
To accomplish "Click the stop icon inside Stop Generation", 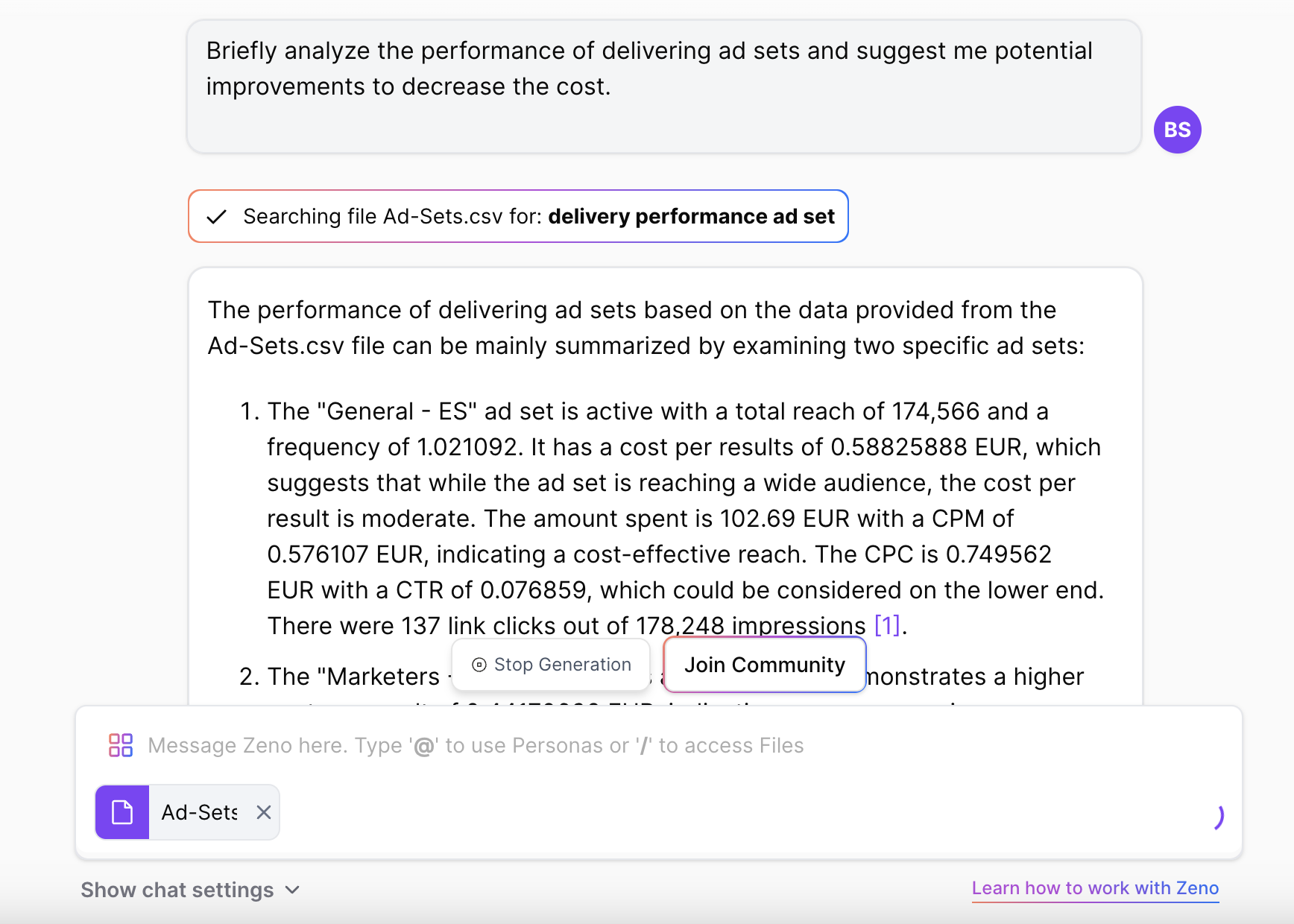I will coord(479,665).
